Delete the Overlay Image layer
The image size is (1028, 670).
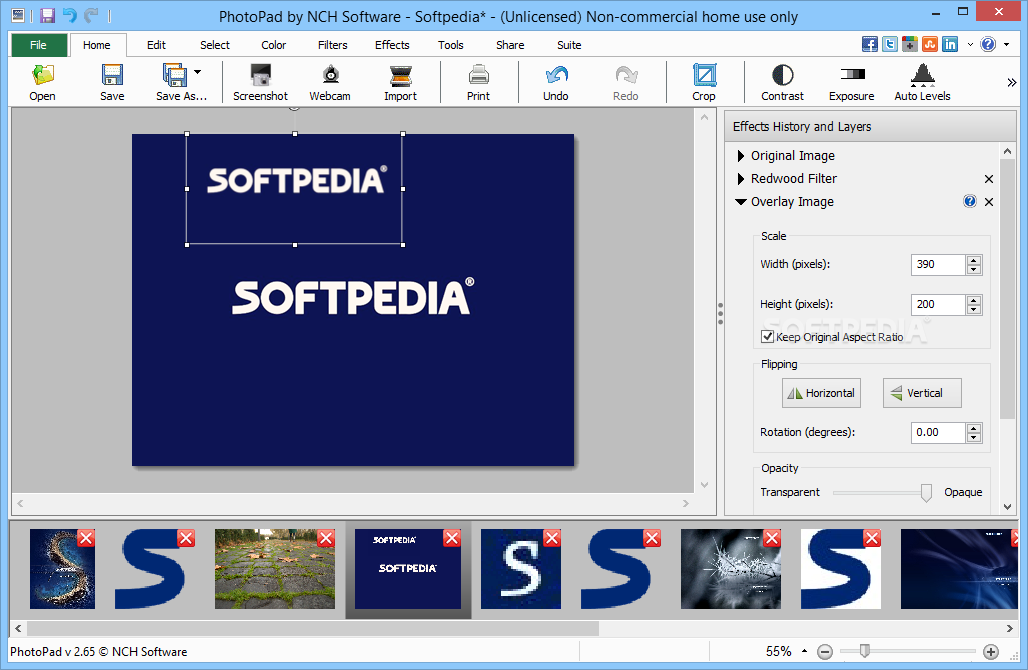point(989,202)
